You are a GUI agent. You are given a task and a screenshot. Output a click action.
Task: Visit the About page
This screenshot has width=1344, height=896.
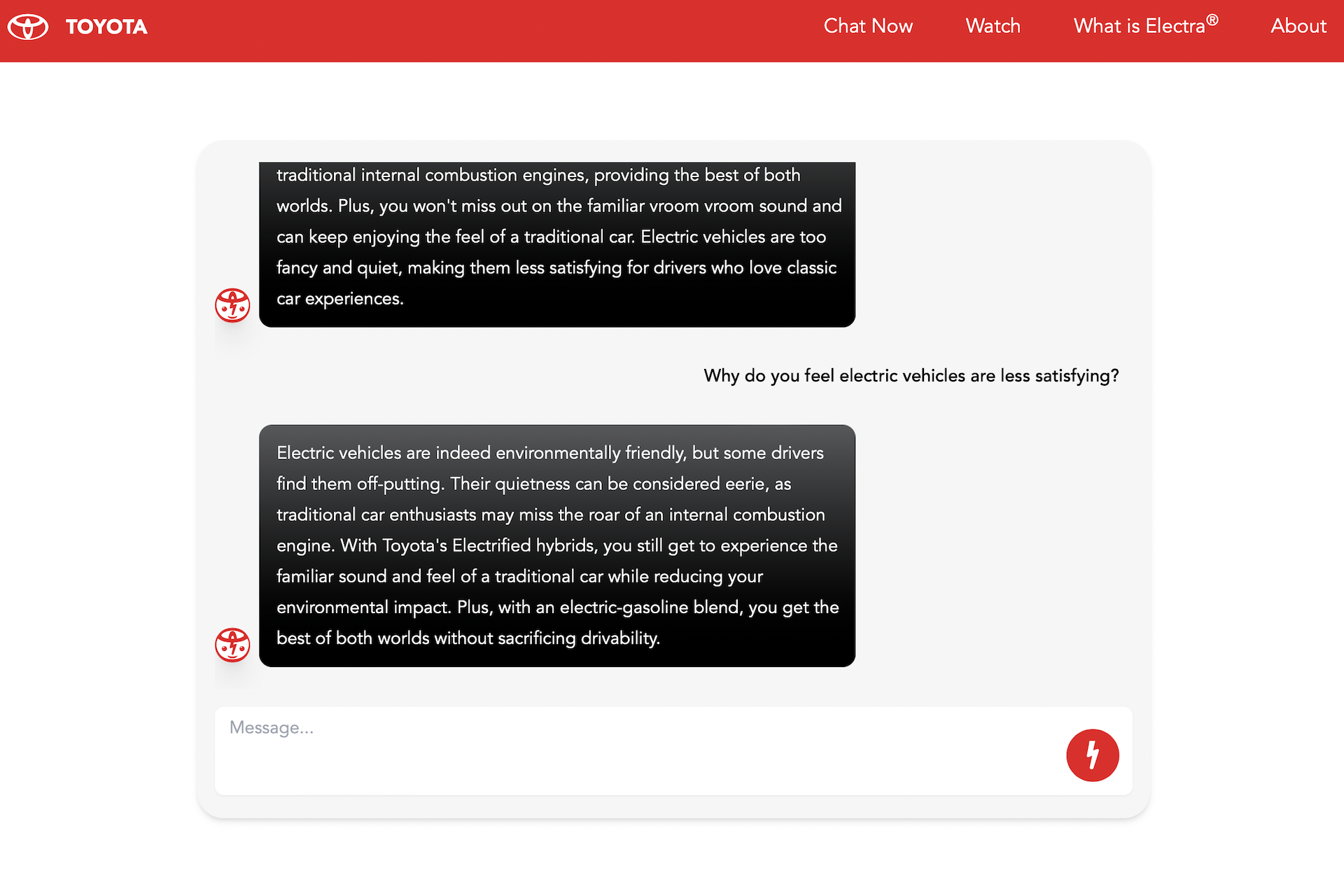1298,27
